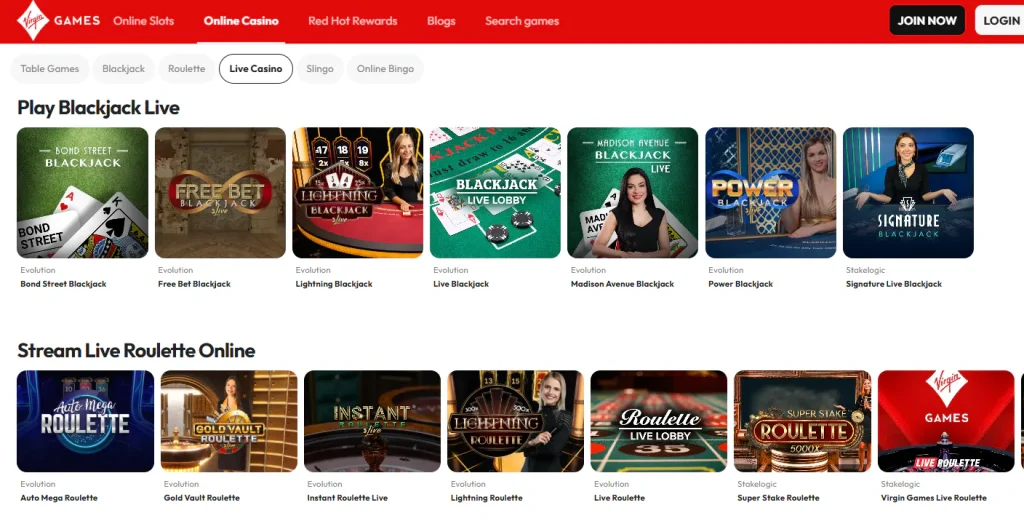
Task: Click the Live Blackjack title text
Action: tap(461, 284)
